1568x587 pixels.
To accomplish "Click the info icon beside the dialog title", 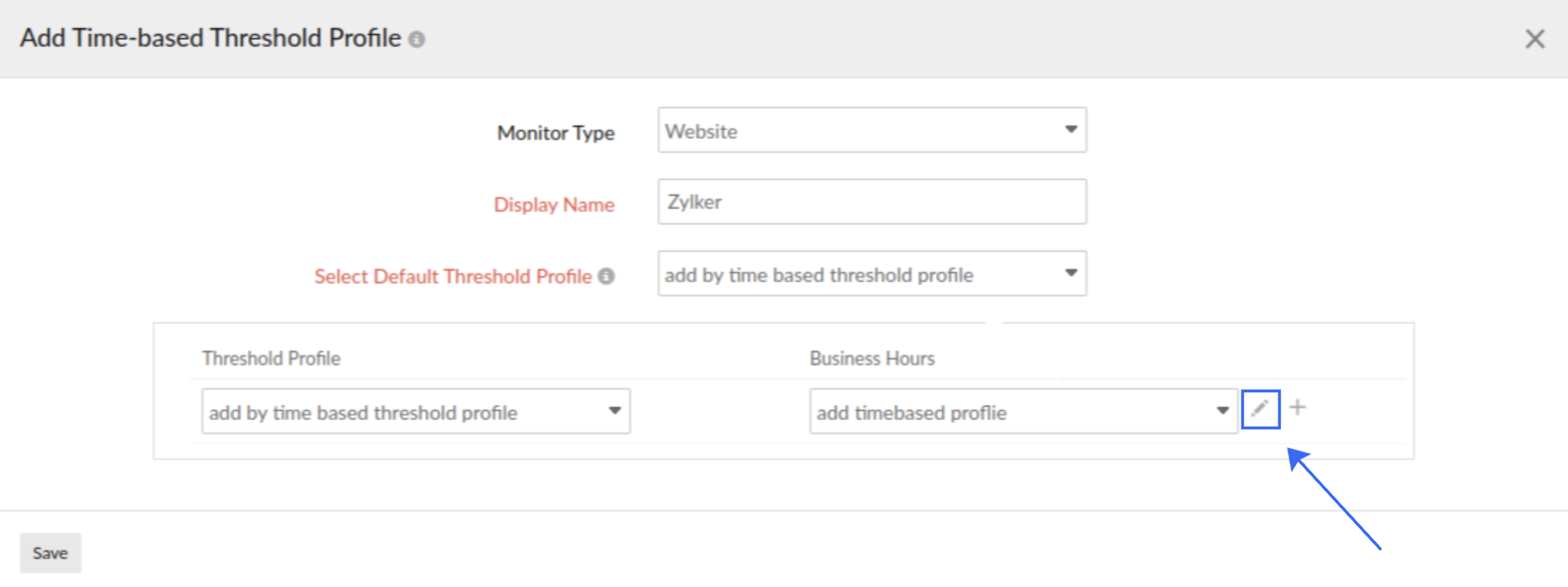I will (417, 39).
